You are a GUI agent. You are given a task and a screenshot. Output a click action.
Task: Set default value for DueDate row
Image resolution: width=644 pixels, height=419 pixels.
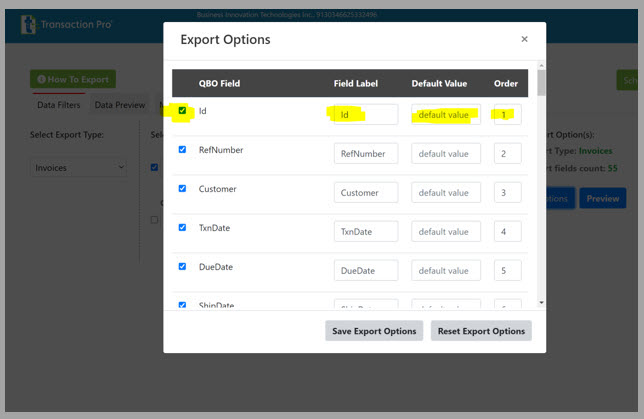pos(446,271)
